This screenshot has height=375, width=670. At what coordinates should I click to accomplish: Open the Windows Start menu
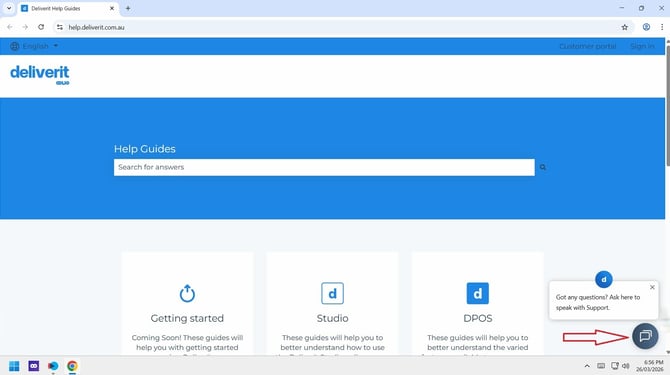tap(14, 366)
